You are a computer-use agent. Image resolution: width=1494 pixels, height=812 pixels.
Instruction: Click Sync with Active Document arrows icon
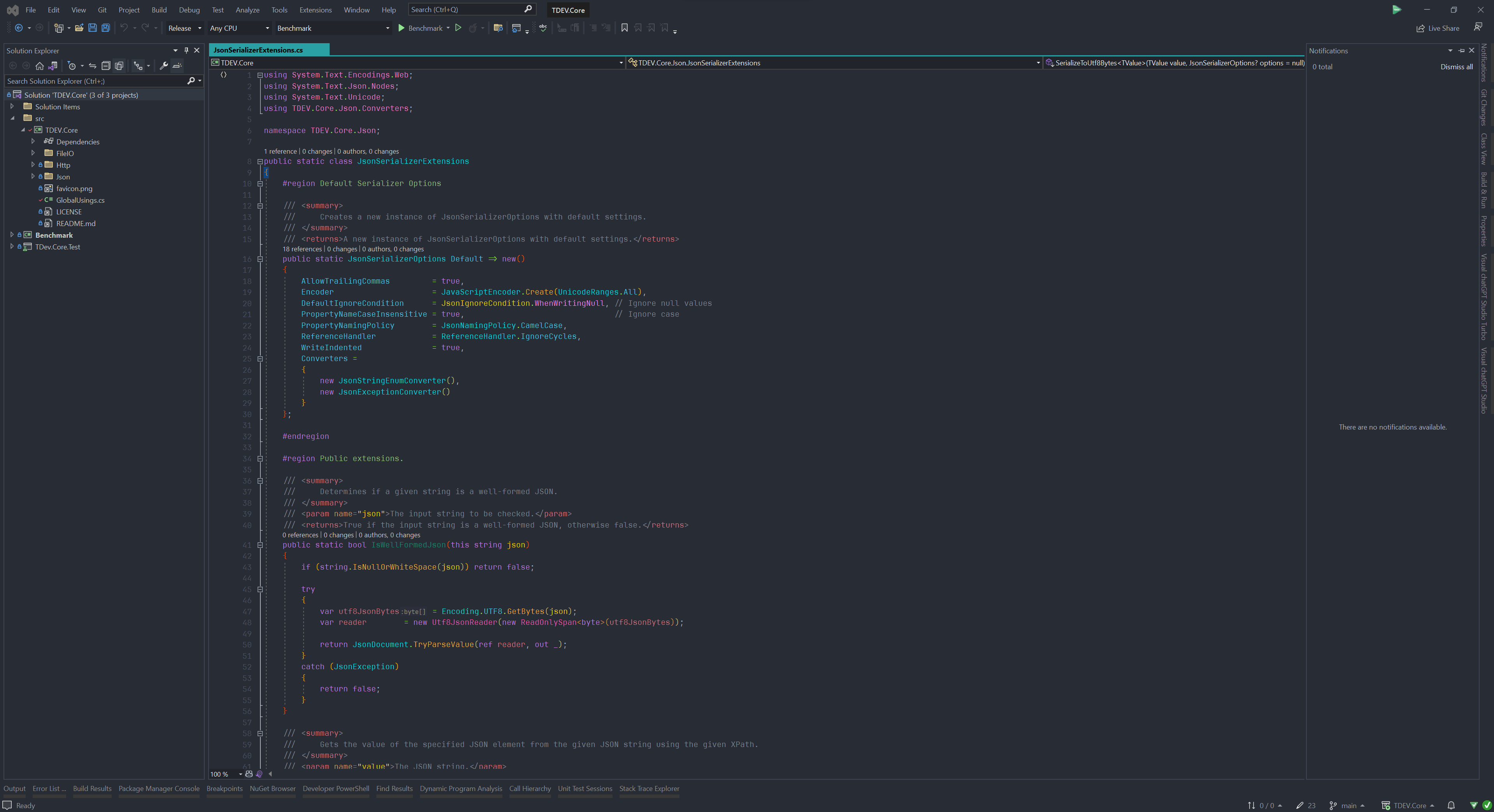click(x=92, y=65)
